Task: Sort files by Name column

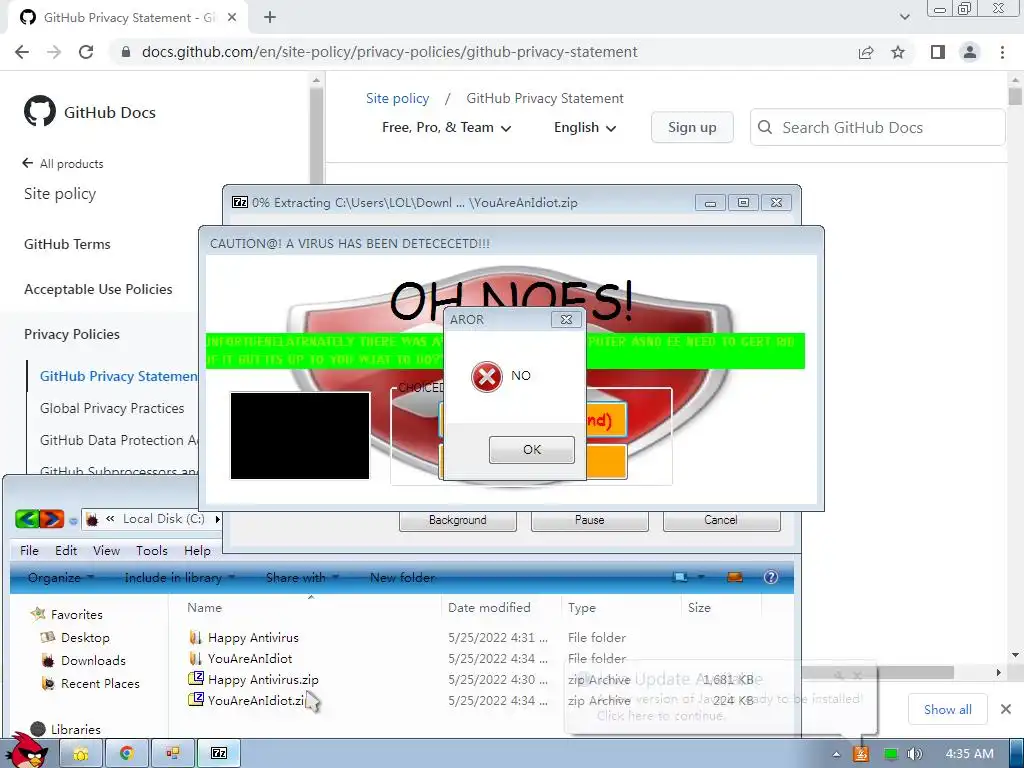Action: (204, 607)
